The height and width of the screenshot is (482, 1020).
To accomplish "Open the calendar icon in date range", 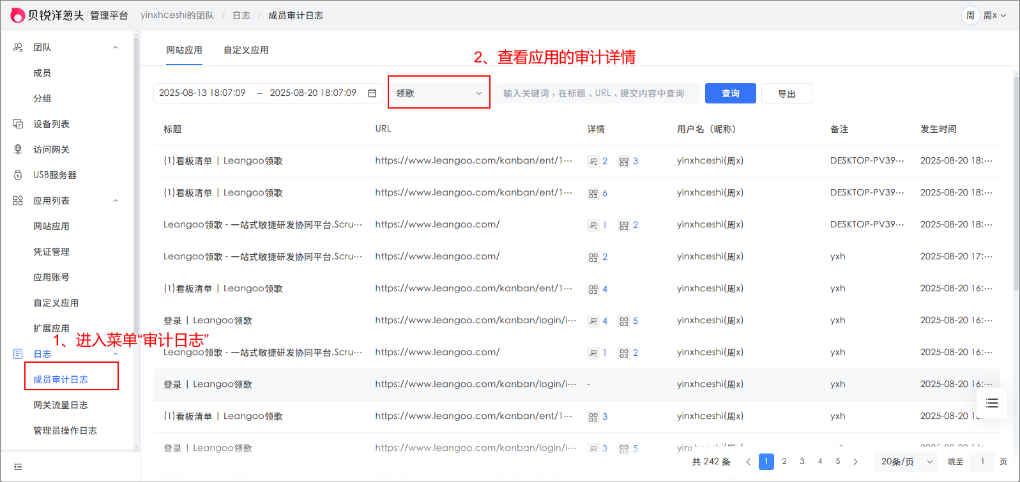I will (x=372, y=93).
